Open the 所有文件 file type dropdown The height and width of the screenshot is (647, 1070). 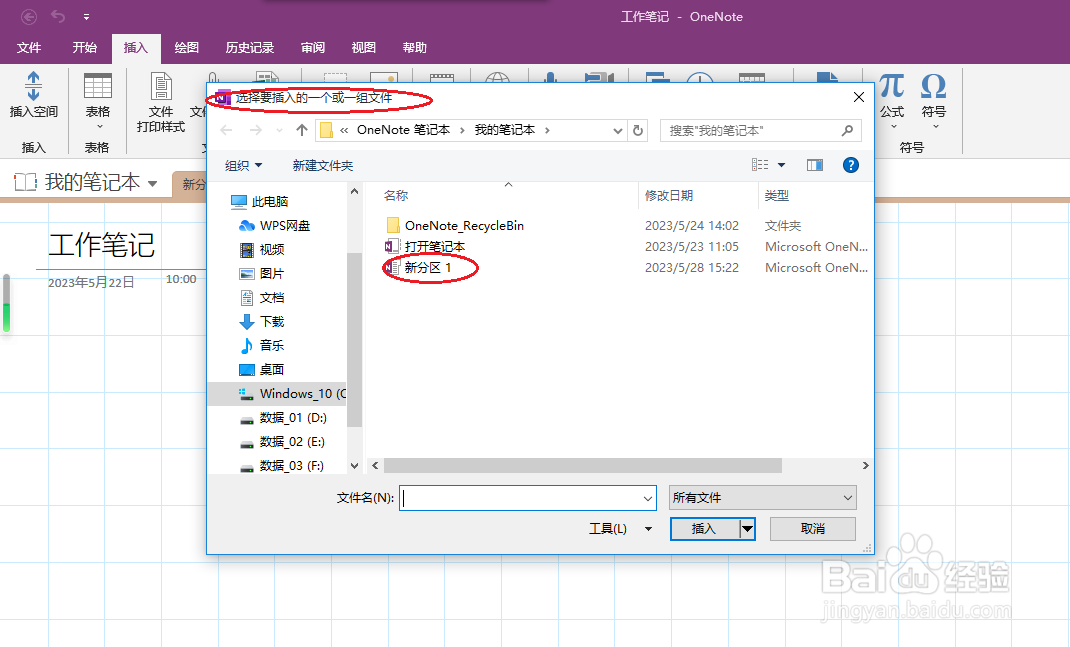pos(762,497)
